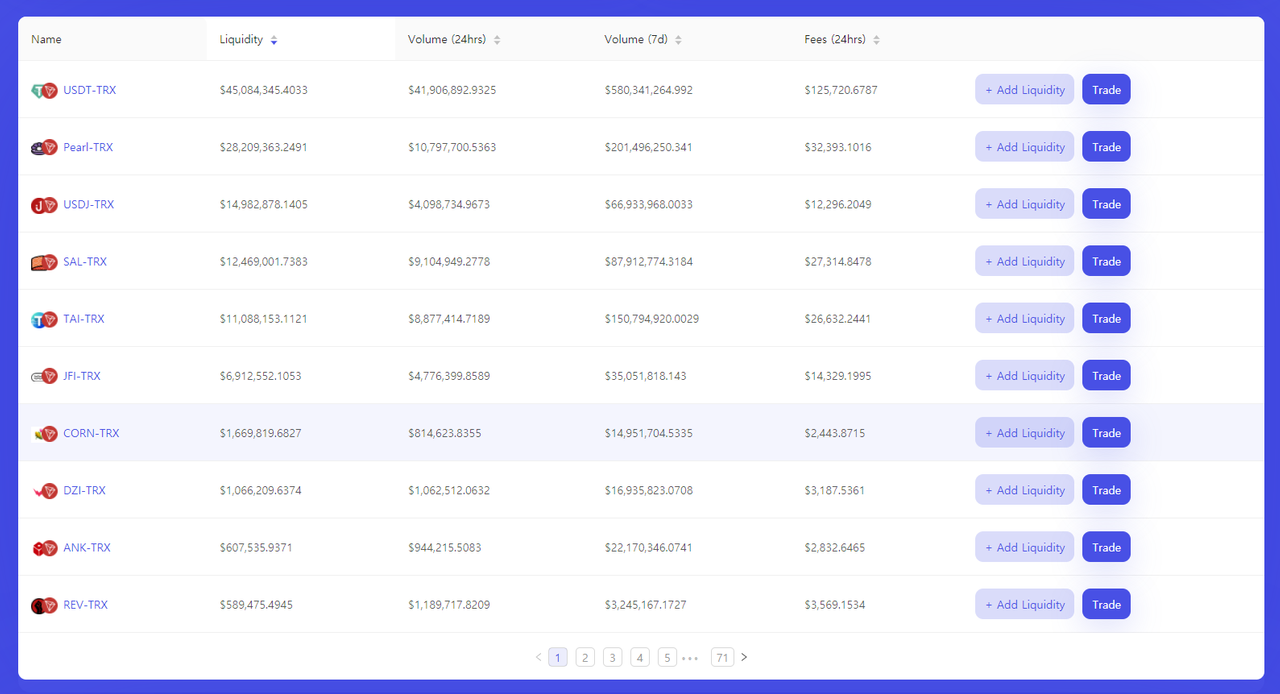
Task: Click the ANK-TRX token pair icon
Action: (x=44, y=546)
